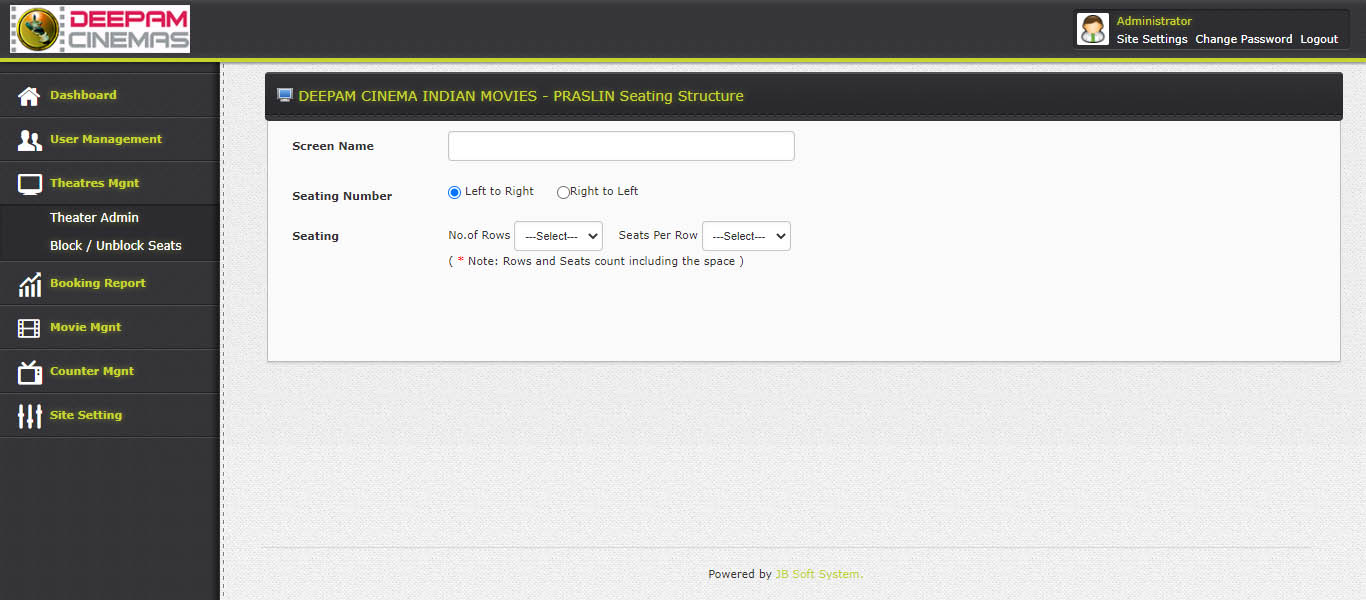Image resolution: width=1366 pixels, height=600 pixels.
Task: Click the Theatres Mgnt monitor icon
Action: point(30,184)
